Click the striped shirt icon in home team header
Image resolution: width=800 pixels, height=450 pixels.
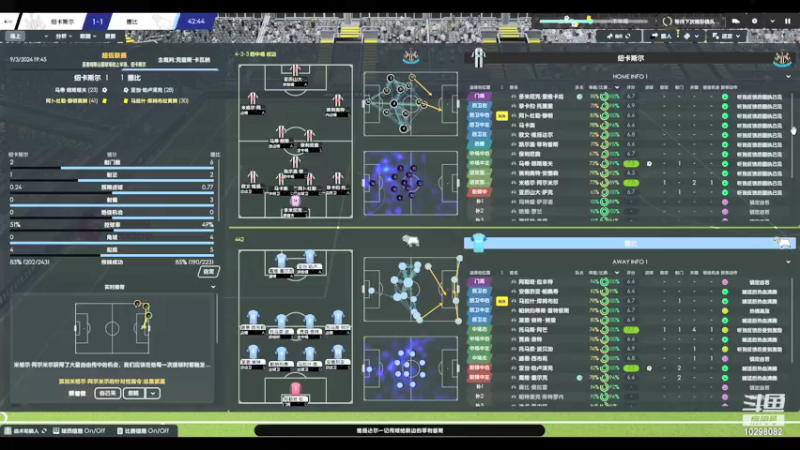click(478, 58)
